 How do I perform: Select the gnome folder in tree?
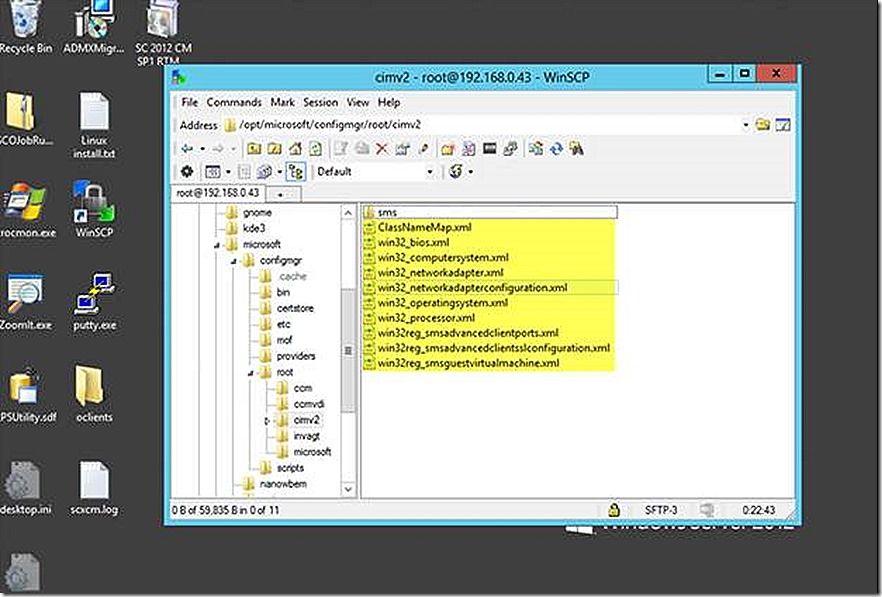[257, 213]
